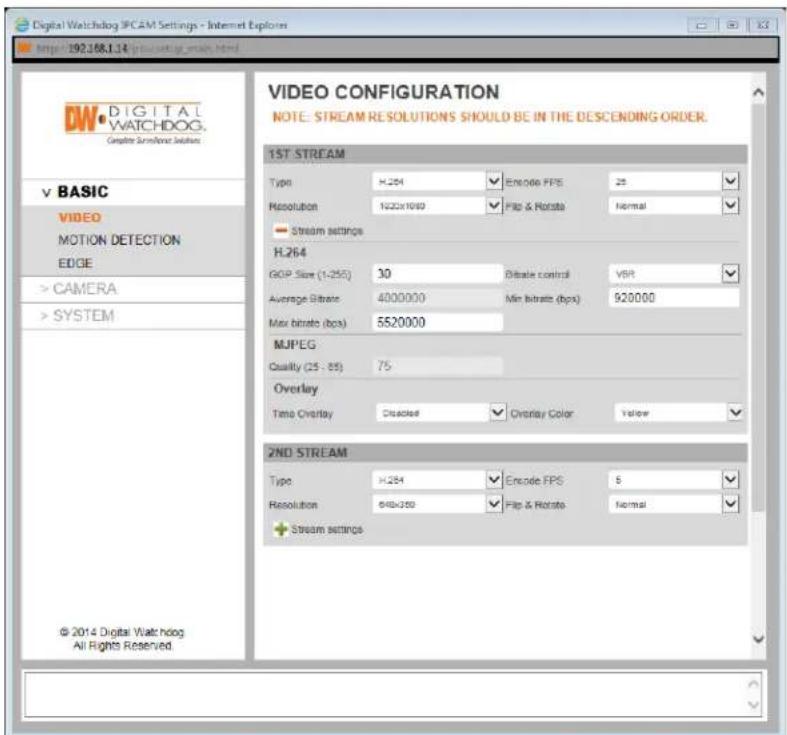Click the Overlay subsection label
The image size is (787, 735).
tap(296, 389)
